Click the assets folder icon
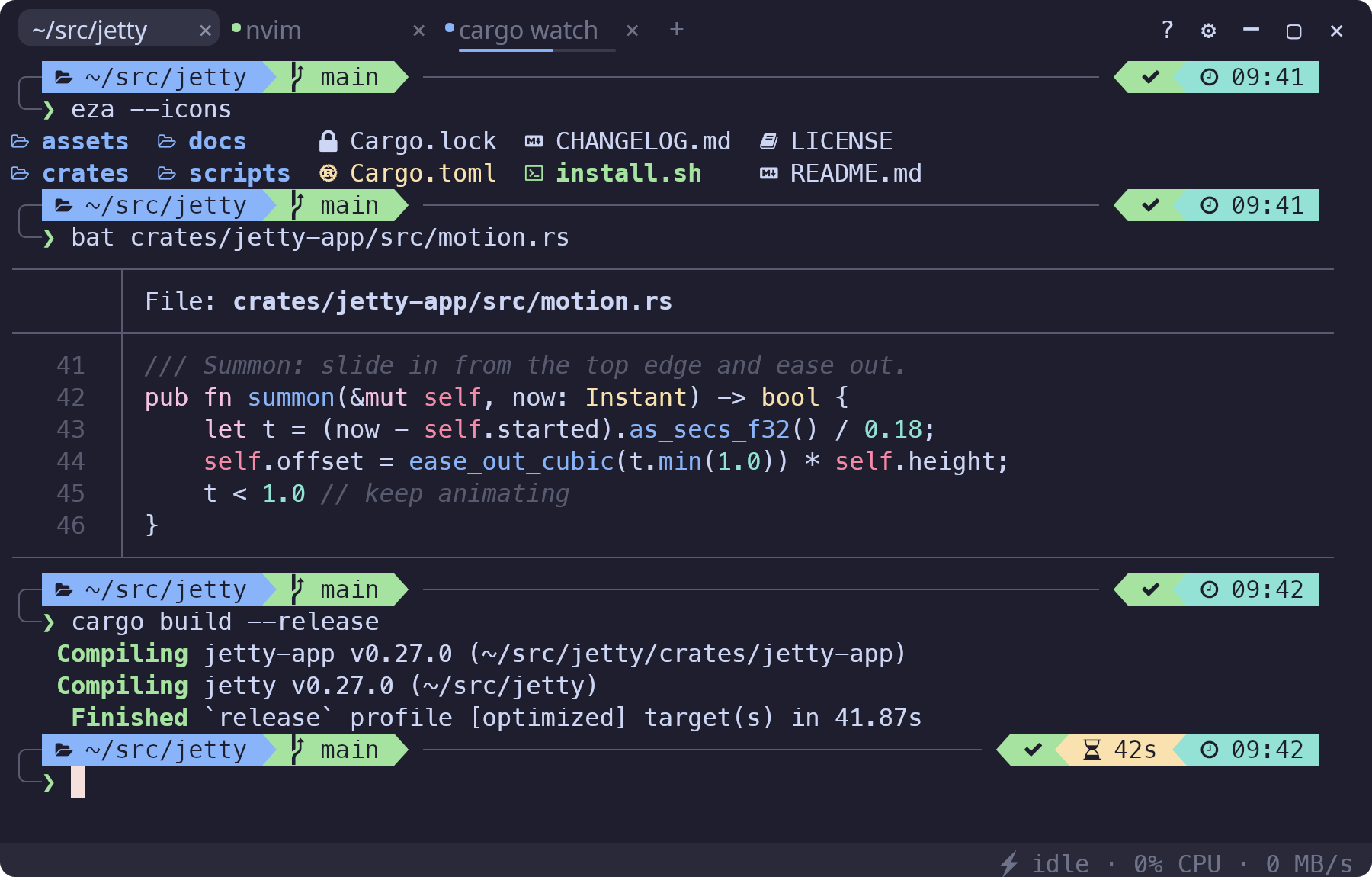1372x877 pixels. point(21,141)
